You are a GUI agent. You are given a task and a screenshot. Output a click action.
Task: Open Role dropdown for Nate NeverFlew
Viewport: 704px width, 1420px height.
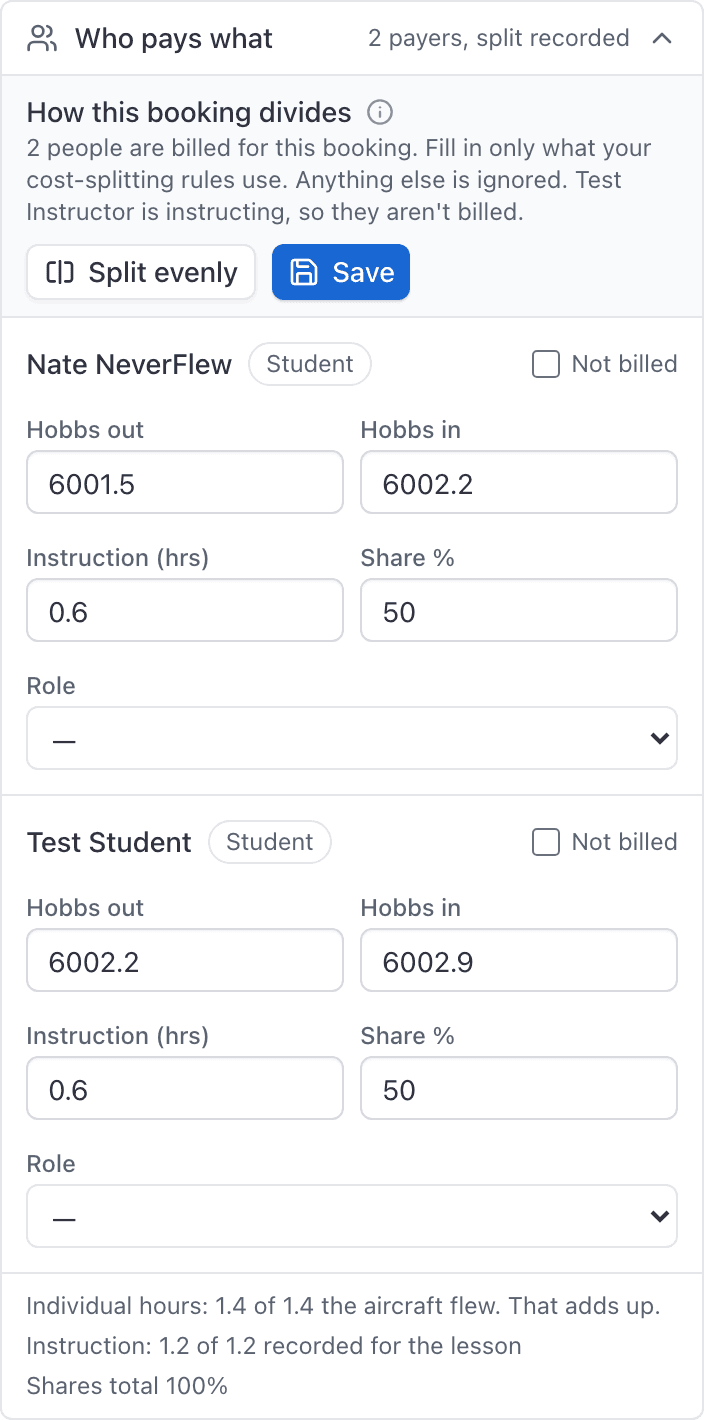[x=352, y=738]
